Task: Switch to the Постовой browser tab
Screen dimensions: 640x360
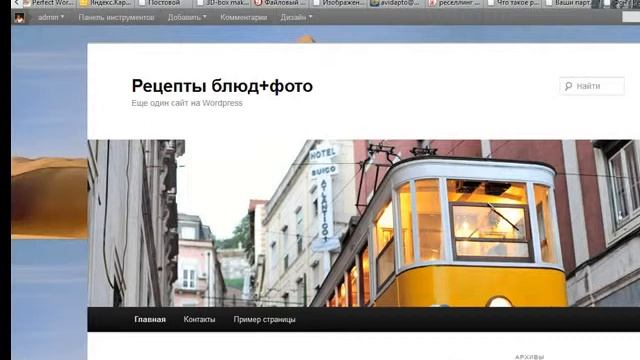Action: 163,3
